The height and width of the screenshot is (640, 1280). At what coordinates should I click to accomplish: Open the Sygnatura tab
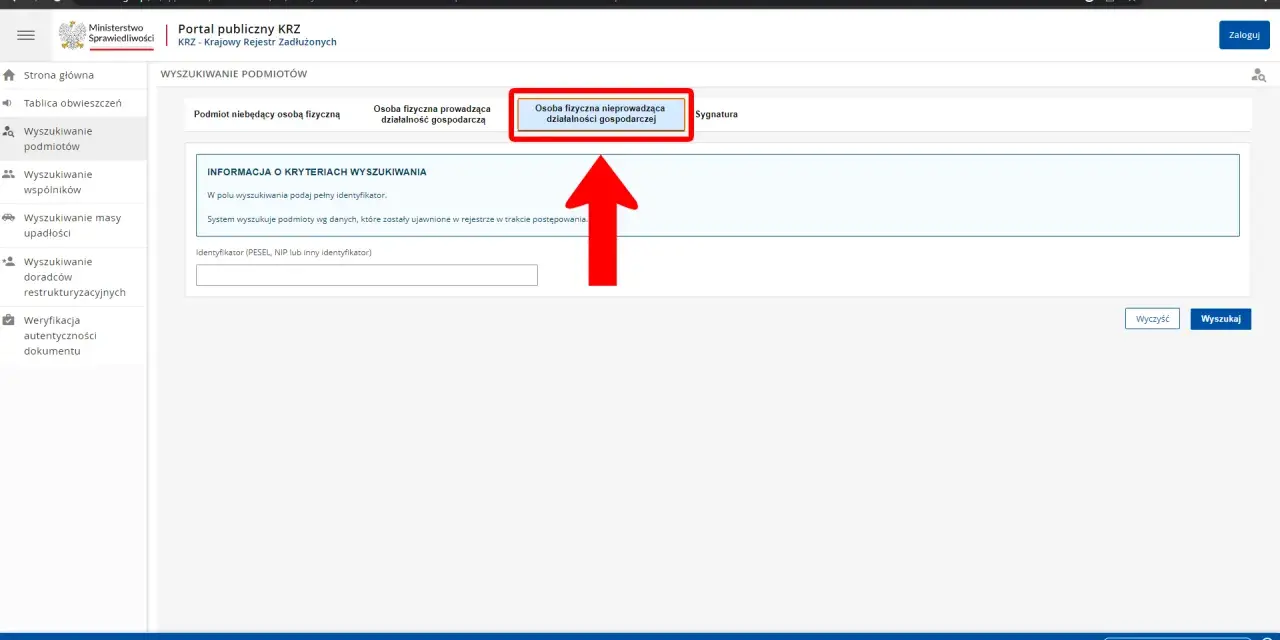(x=716, y=114)
